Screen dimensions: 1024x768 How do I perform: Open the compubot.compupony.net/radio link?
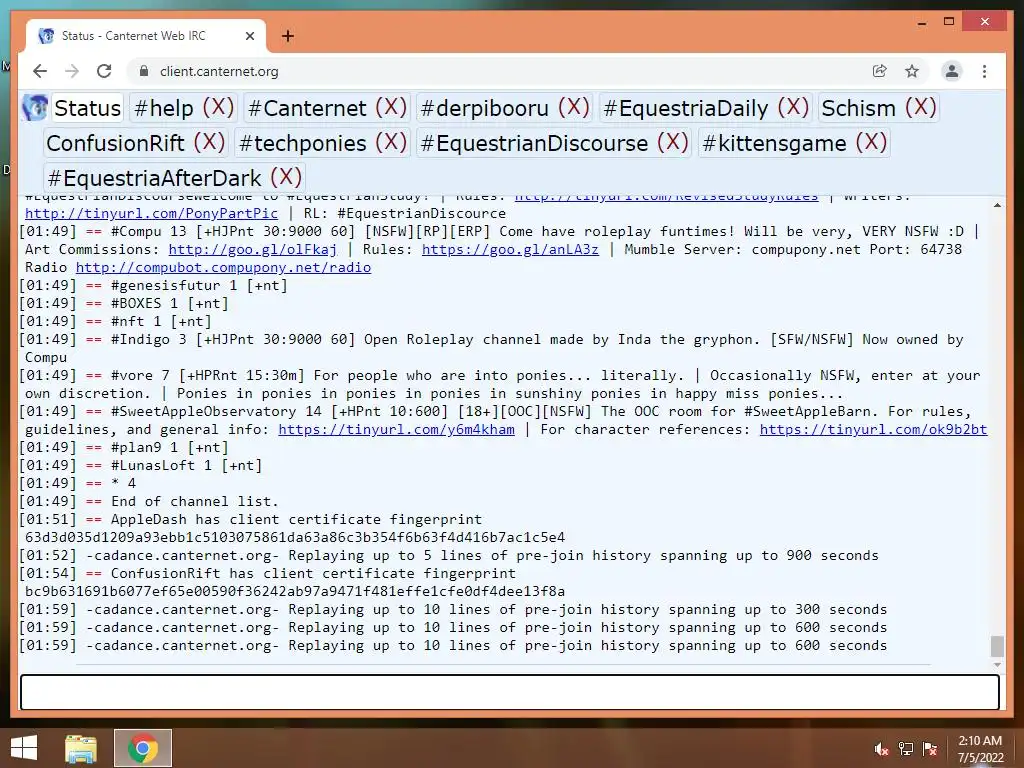pyautogui.click(x=223, y=268)
